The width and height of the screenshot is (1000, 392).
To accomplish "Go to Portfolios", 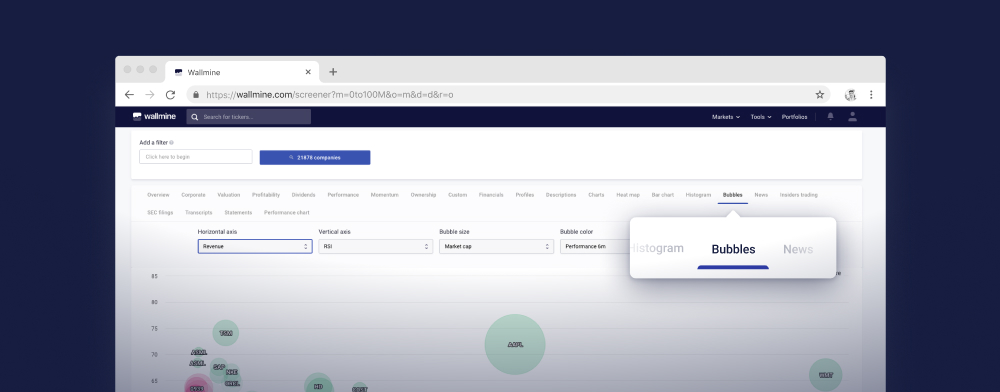I will click(x=794, y=117).
